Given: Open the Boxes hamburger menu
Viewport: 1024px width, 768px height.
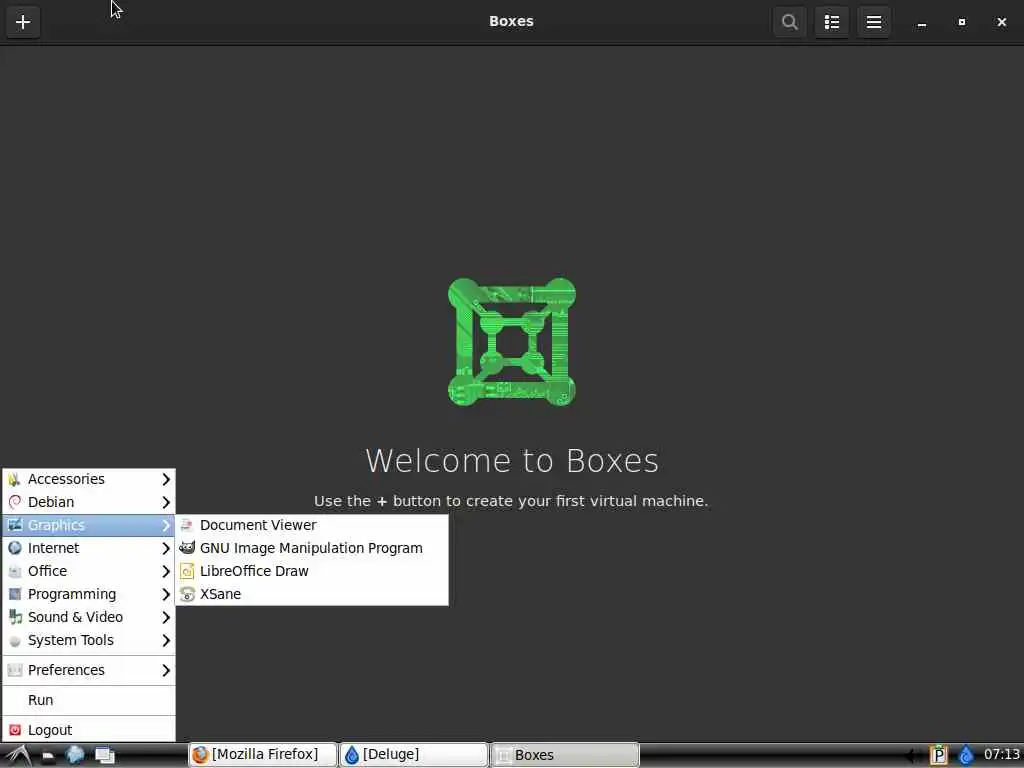Looking at the screenshot, I should 874,22.
